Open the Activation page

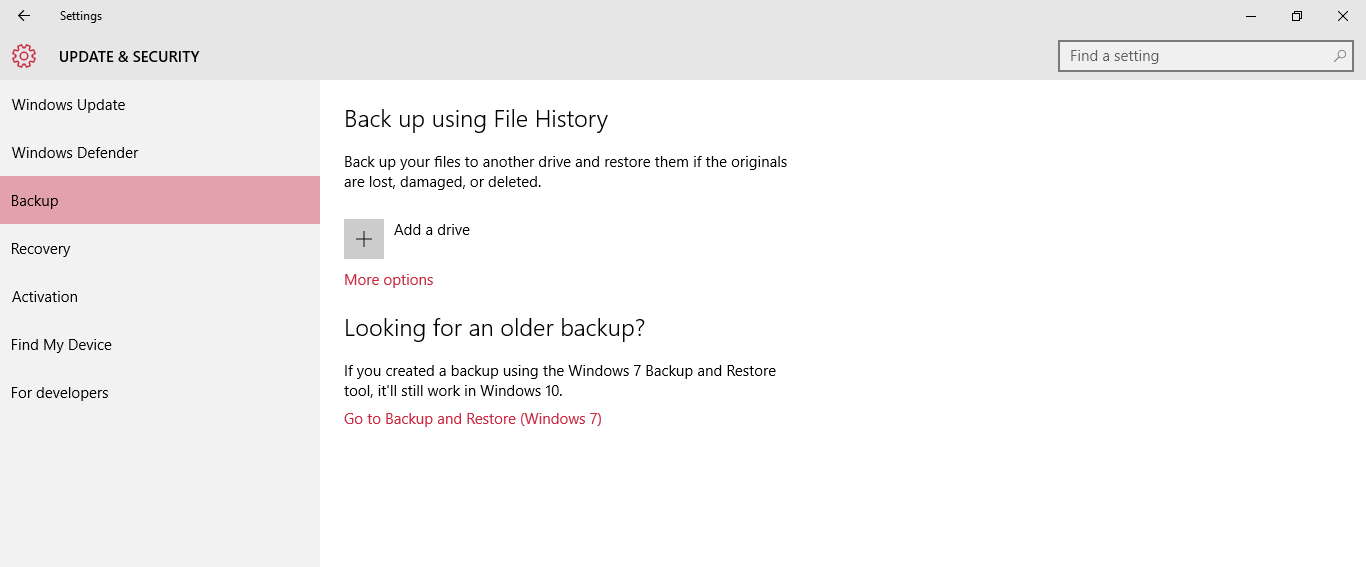tap(45, 297)
